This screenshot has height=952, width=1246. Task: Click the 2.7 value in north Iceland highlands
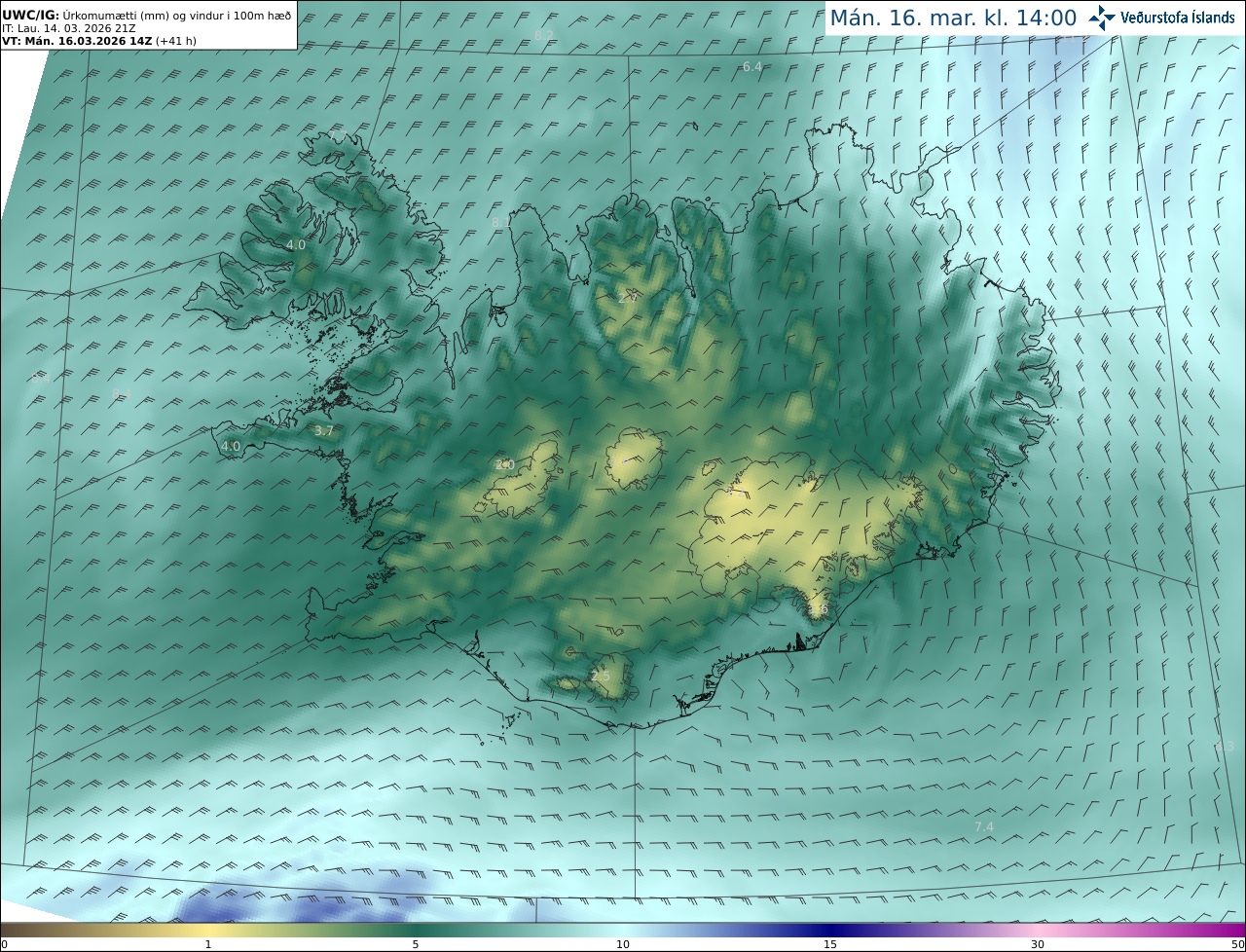[628, 298]
